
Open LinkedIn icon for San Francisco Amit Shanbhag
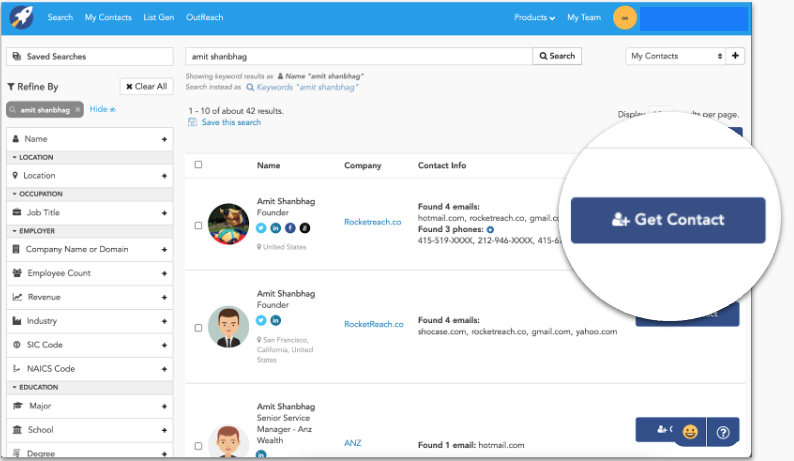275,320
